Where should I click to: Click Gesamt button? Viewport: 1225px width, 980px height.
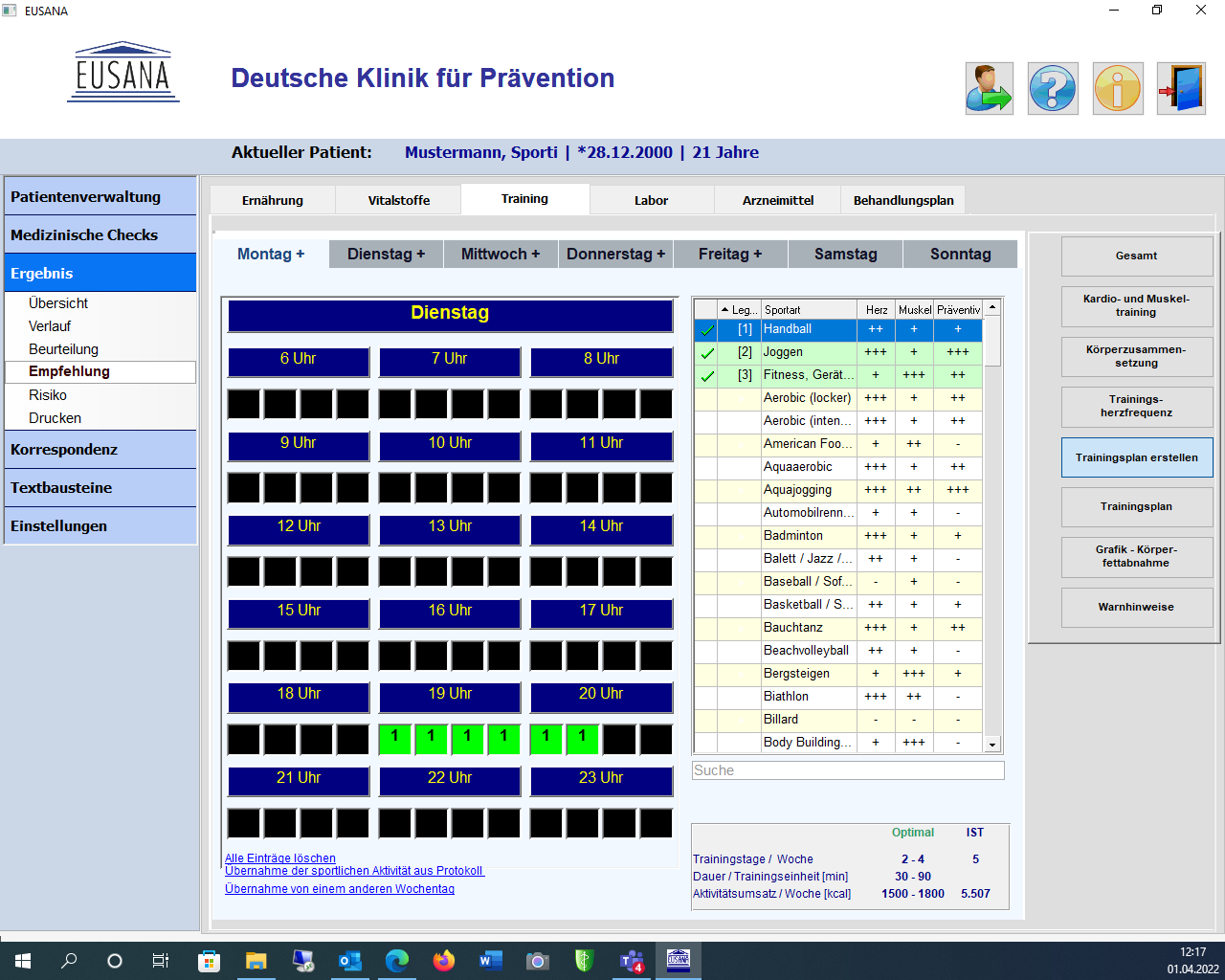(1137, 256)
